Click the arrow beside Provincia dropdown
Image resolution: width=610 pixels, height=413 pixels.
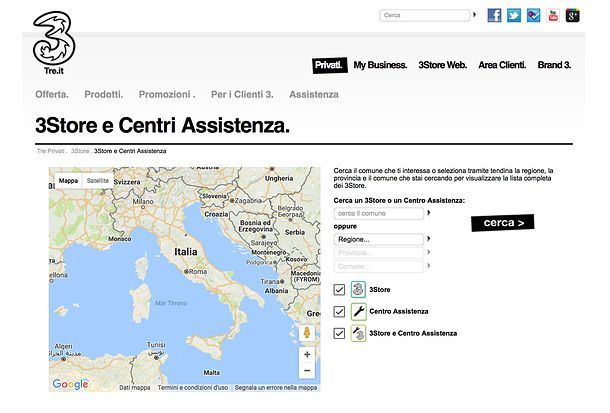428,252
